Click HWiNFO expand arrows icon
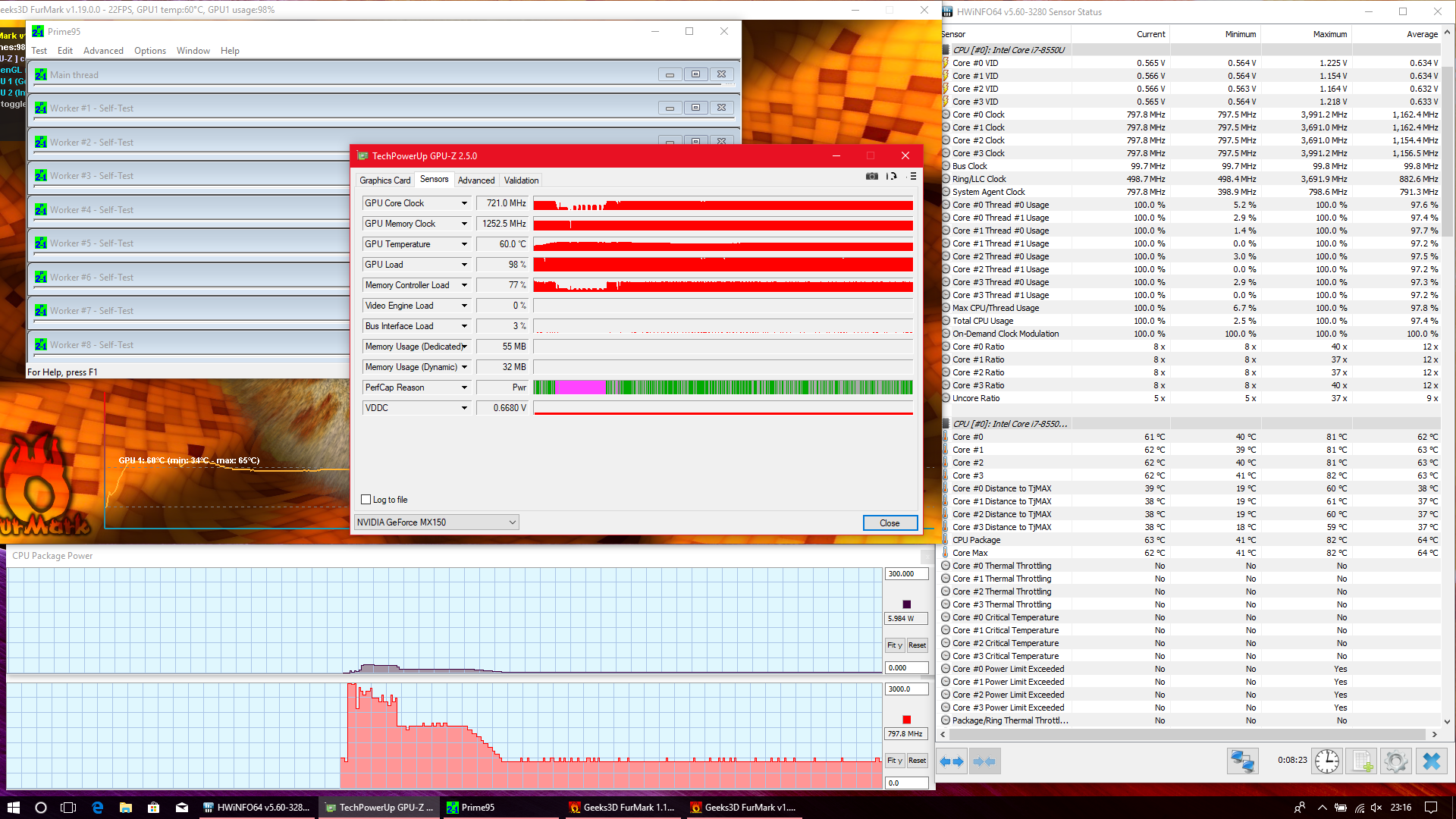 coord(951,761)
